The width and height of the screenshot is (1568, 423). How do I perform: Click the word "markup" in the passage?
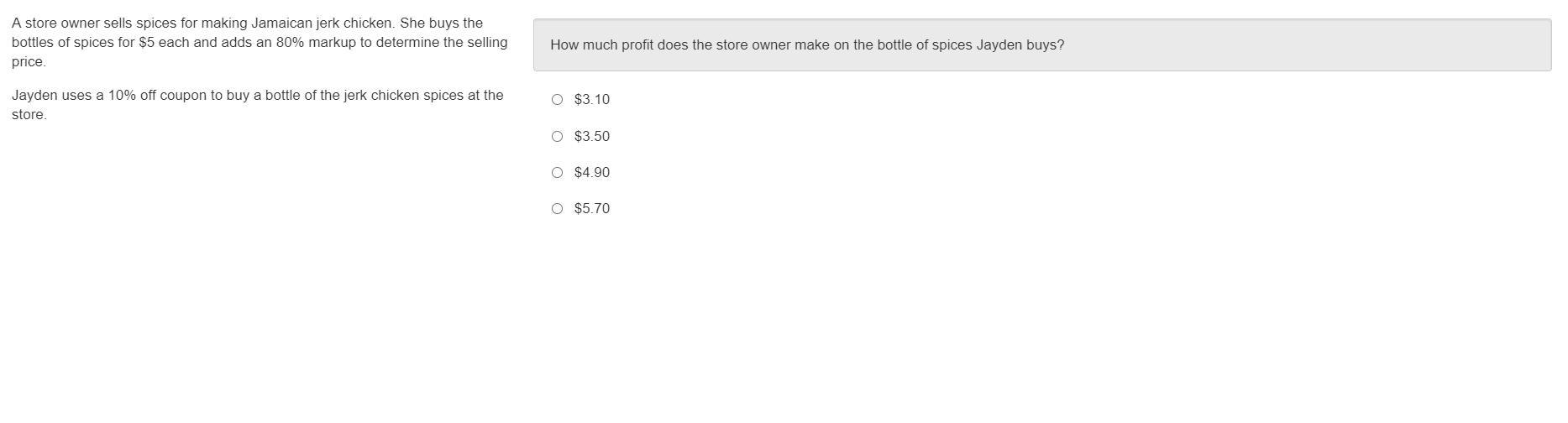332,43
